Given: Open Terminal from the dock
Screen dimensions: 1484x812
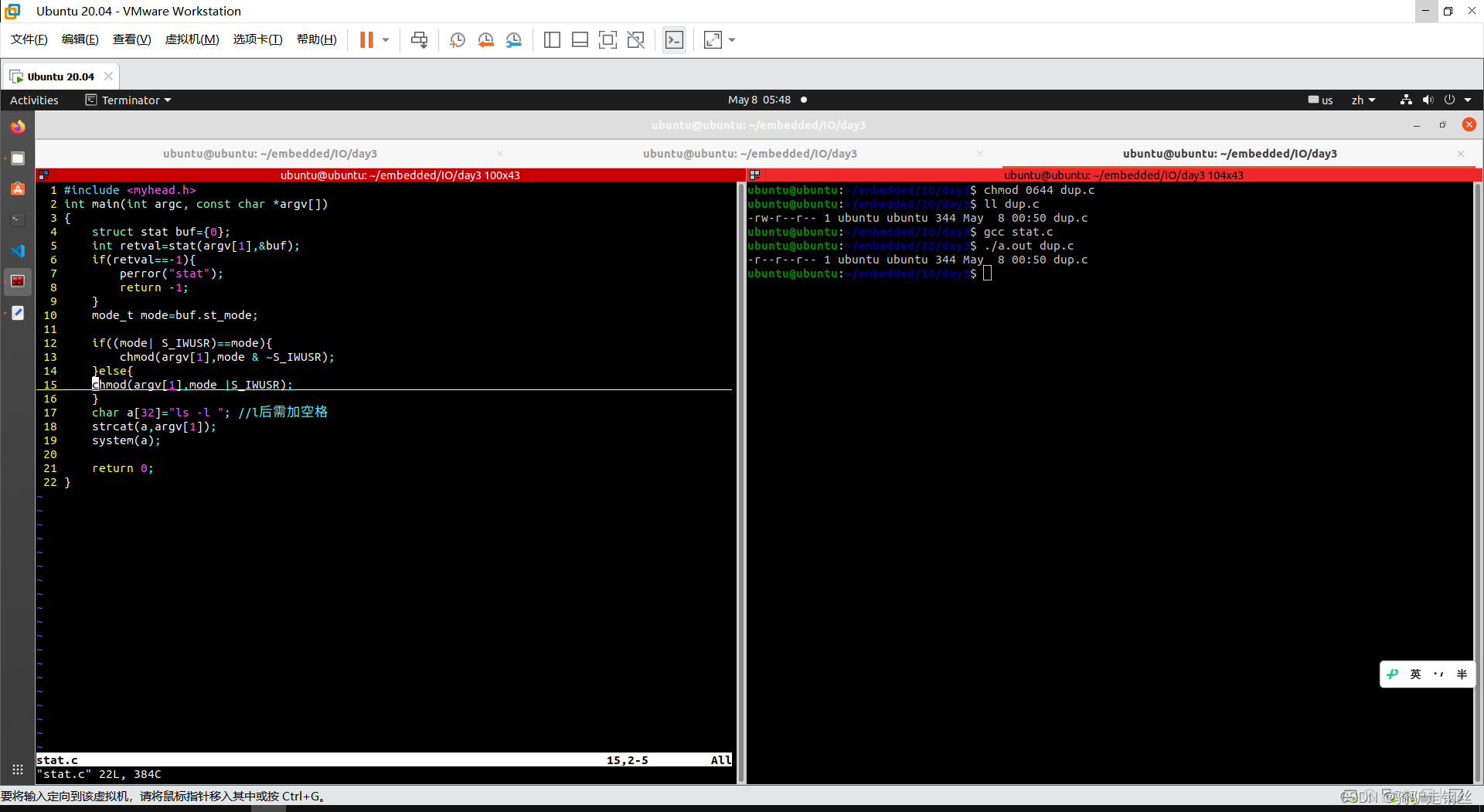Looking at the screenshot, I should pos(18,220).
